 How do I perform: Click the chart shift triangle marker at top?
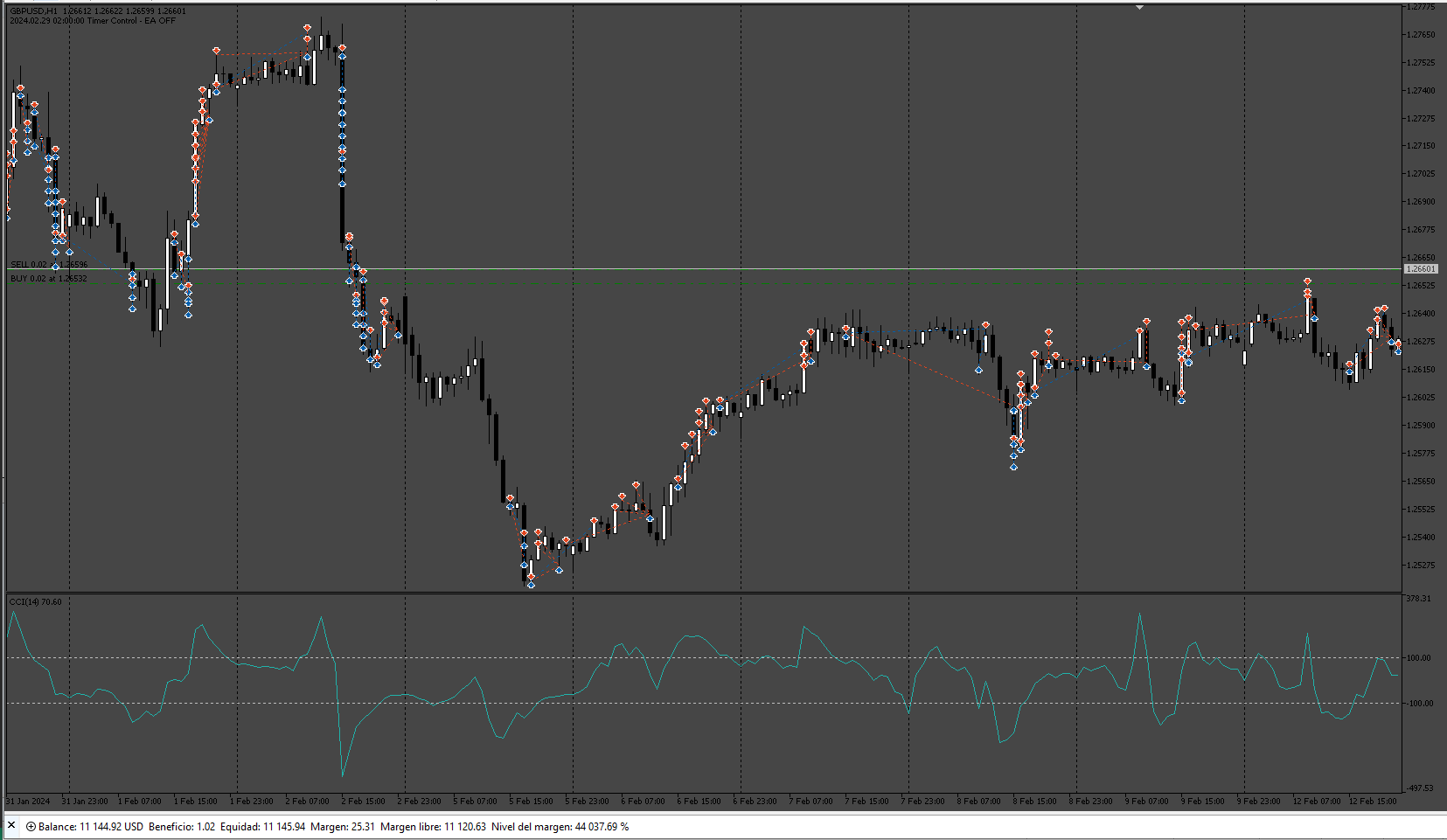point(1139,7)
